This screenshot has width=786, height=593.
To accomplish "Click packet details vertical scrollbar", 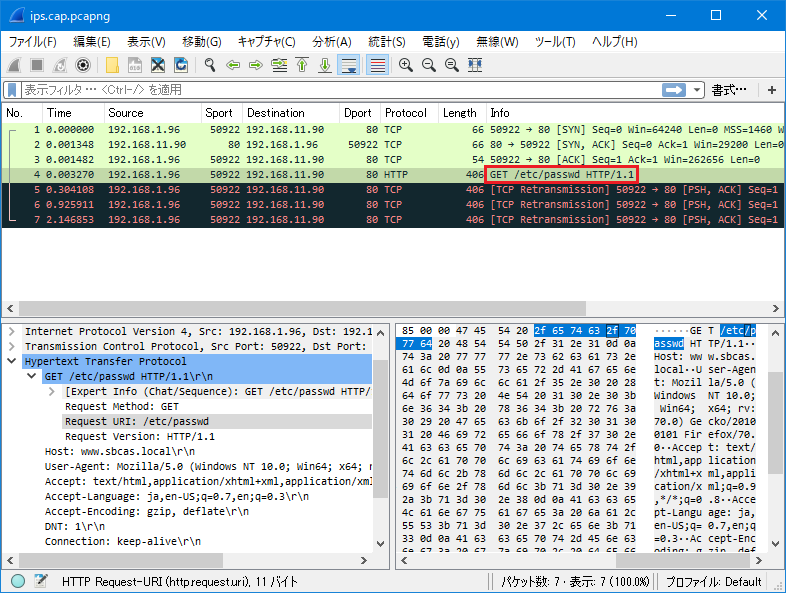I will (x=380, y=429).
